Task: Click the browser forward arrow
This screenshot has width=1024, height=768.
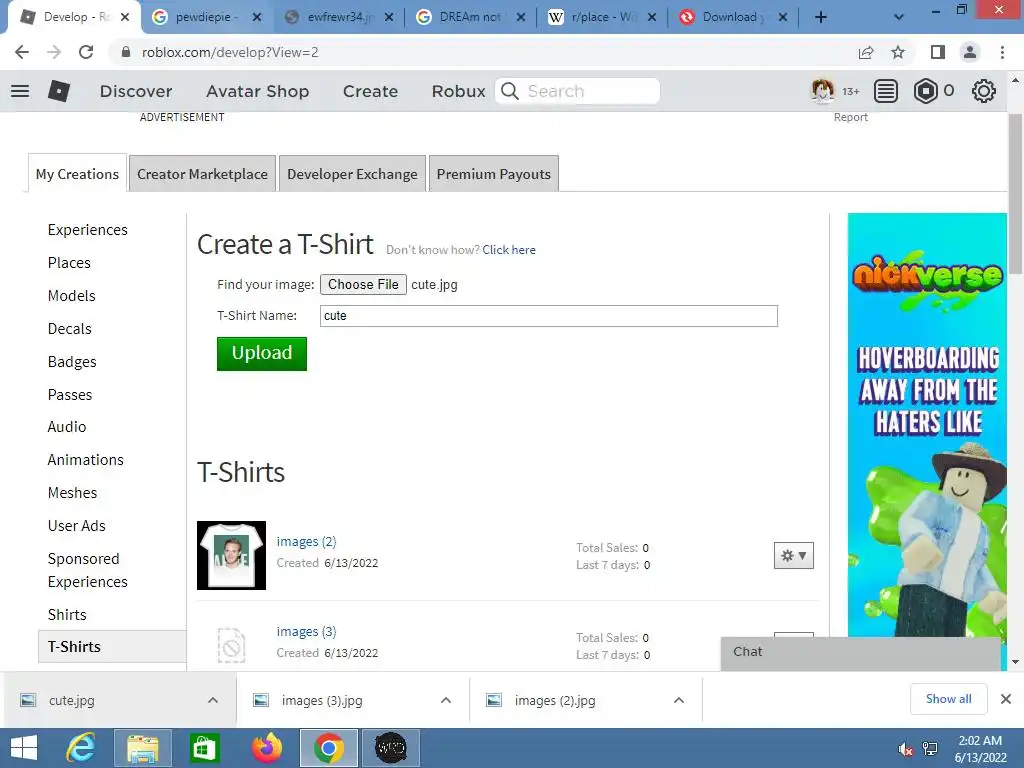Action: (54, 52)
